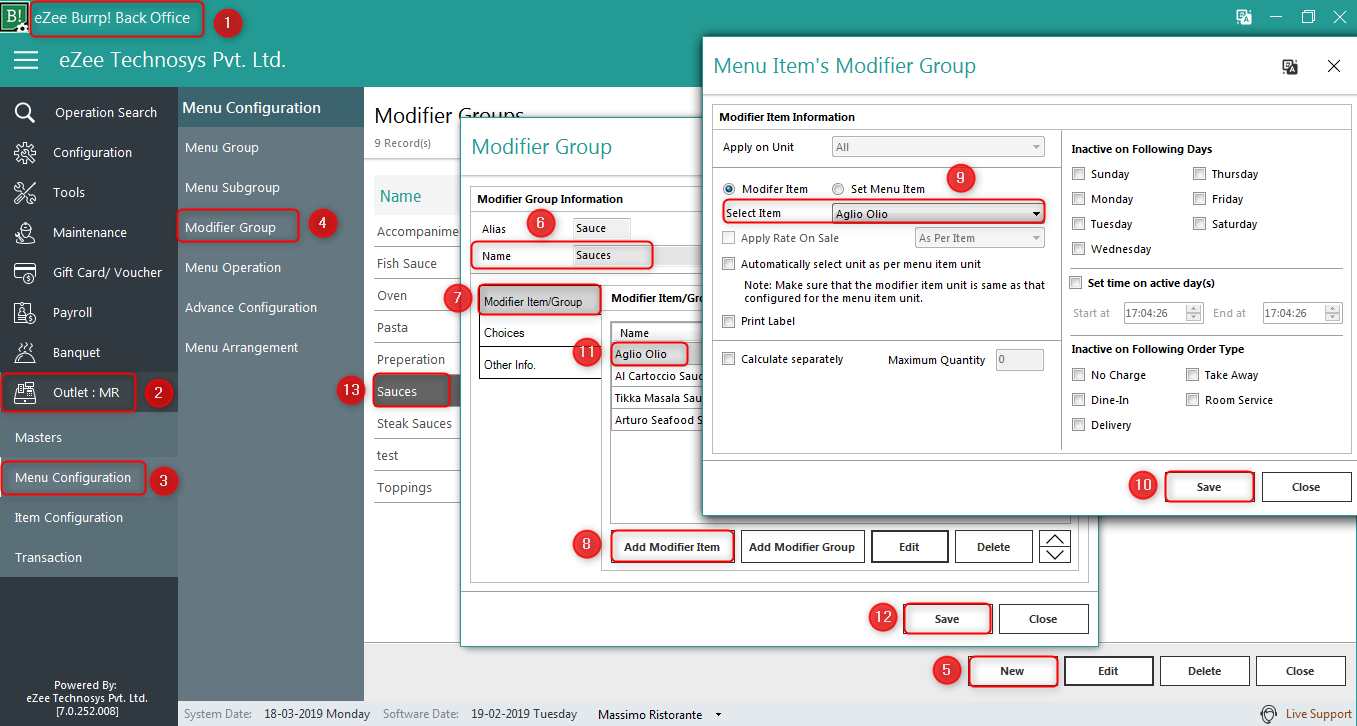Click the Live Support headset icon
1357x726 pixels.
pos(1268,714)
